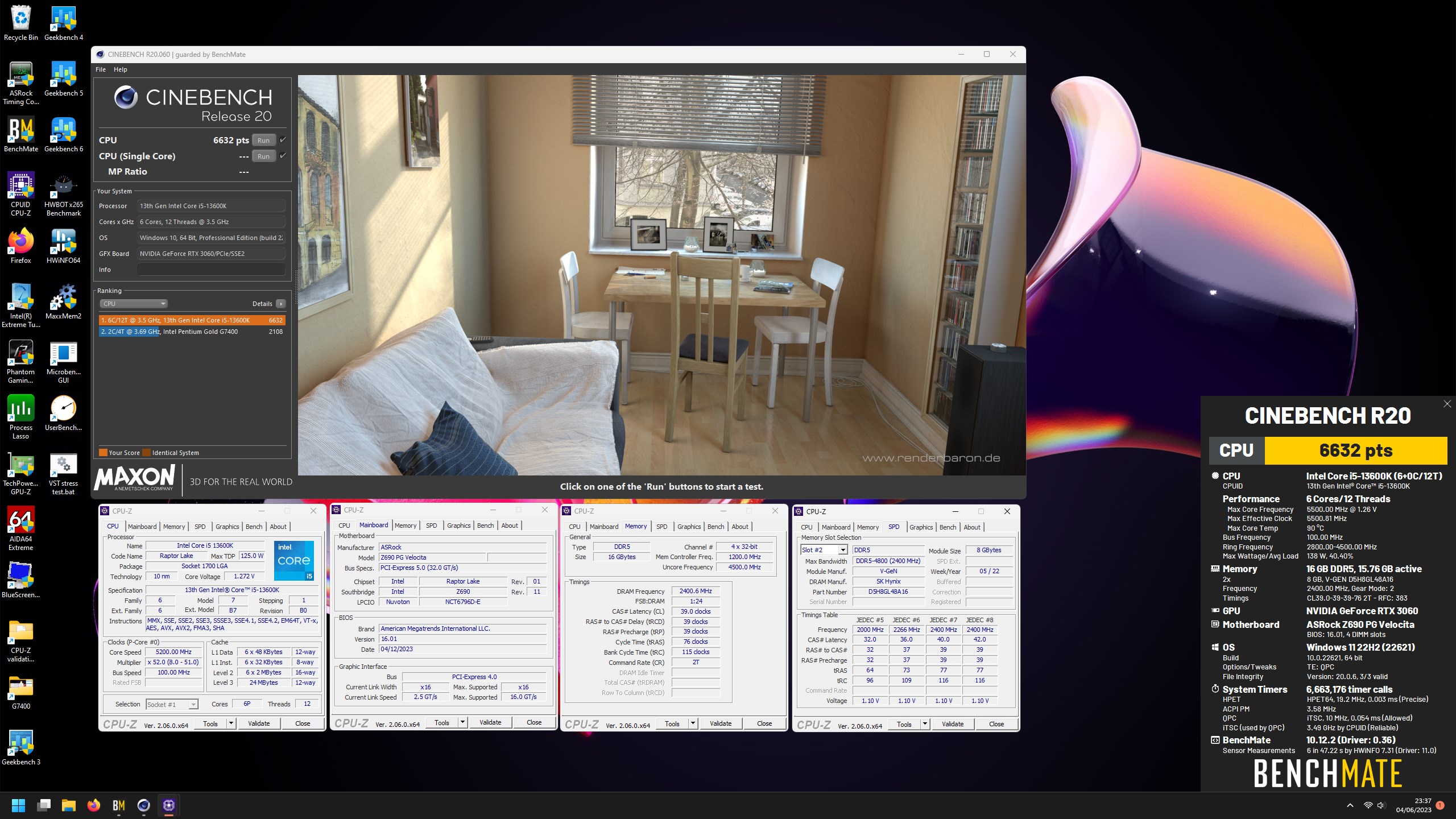1456x819 pixels.
Task: Open the AIDA64 Extreme desktop icon
Action: point(21,529)
